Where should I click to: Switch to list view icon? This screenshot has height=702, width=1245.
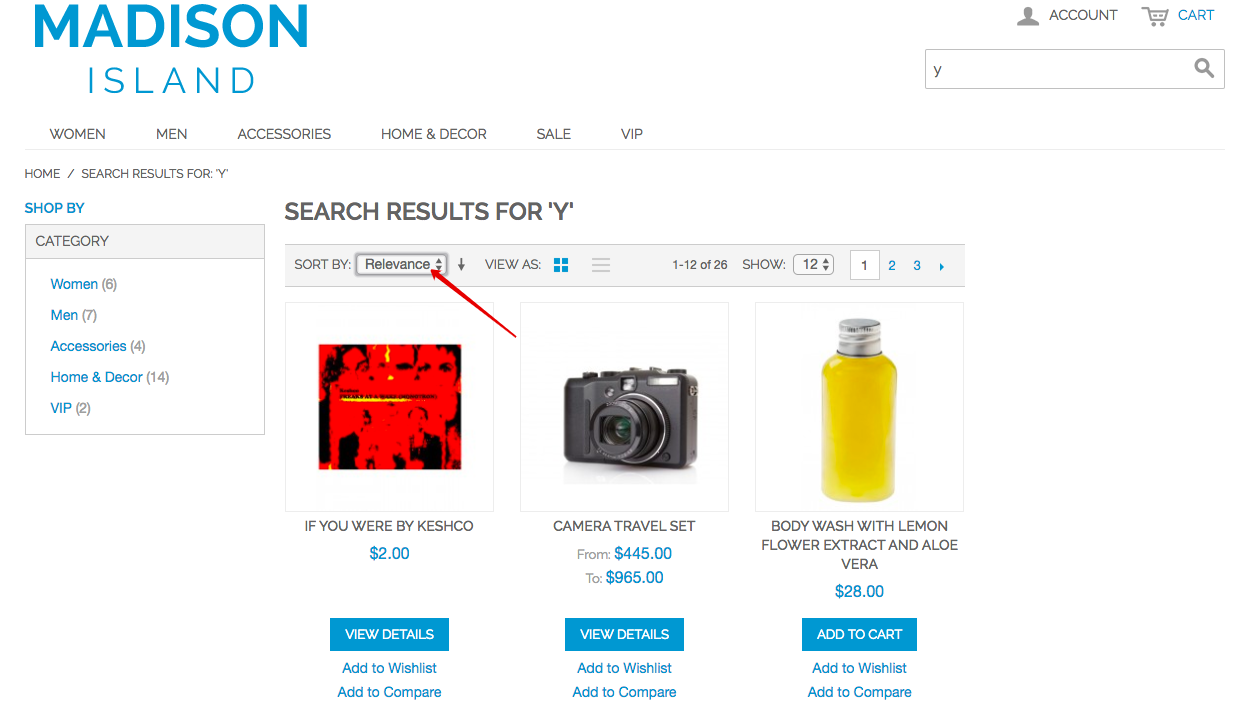(601, 265)
